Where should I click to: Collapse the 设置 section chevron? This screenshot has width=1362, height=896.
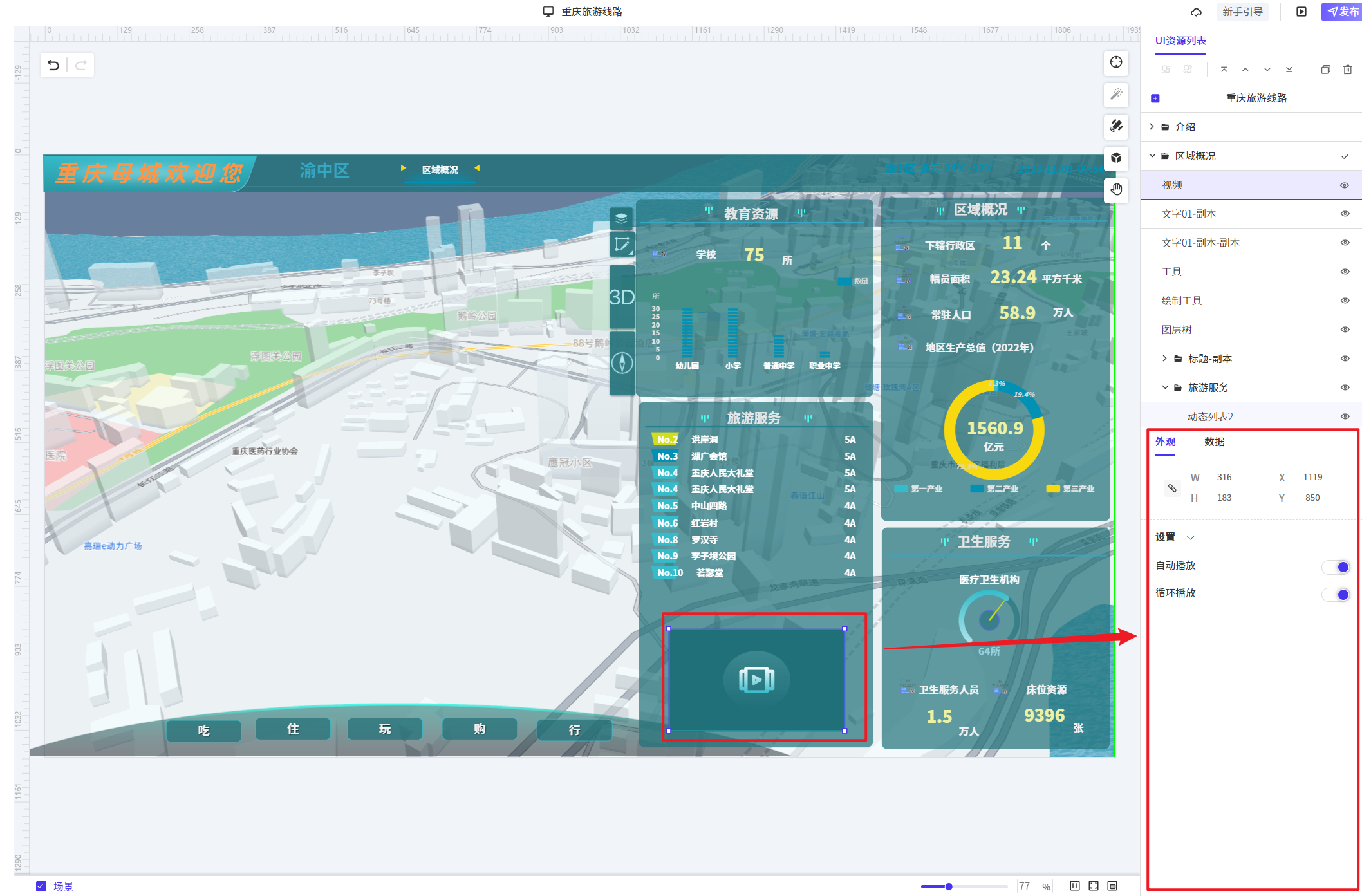point(1190,538)
